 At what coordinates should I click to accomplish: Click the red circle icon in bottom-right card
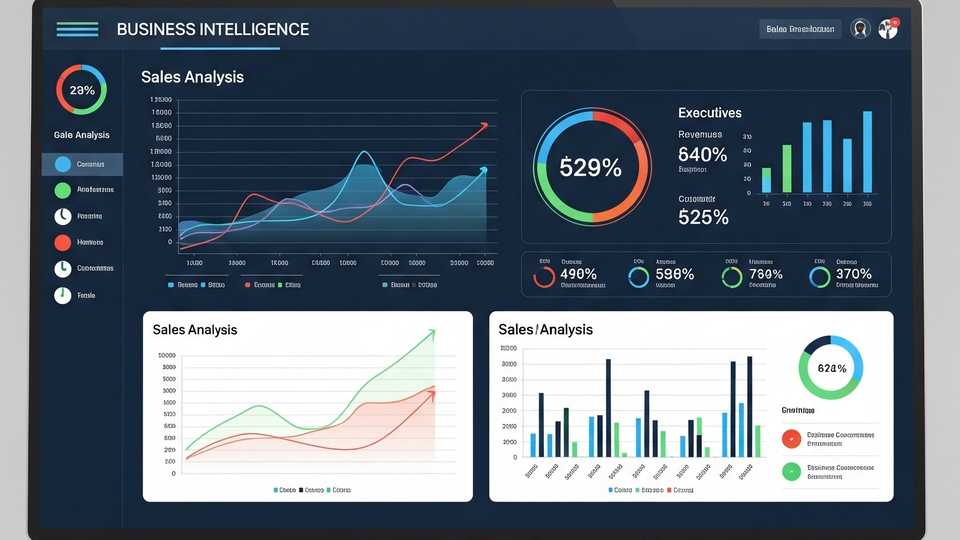pyautogui.click(x=791, y=438)
